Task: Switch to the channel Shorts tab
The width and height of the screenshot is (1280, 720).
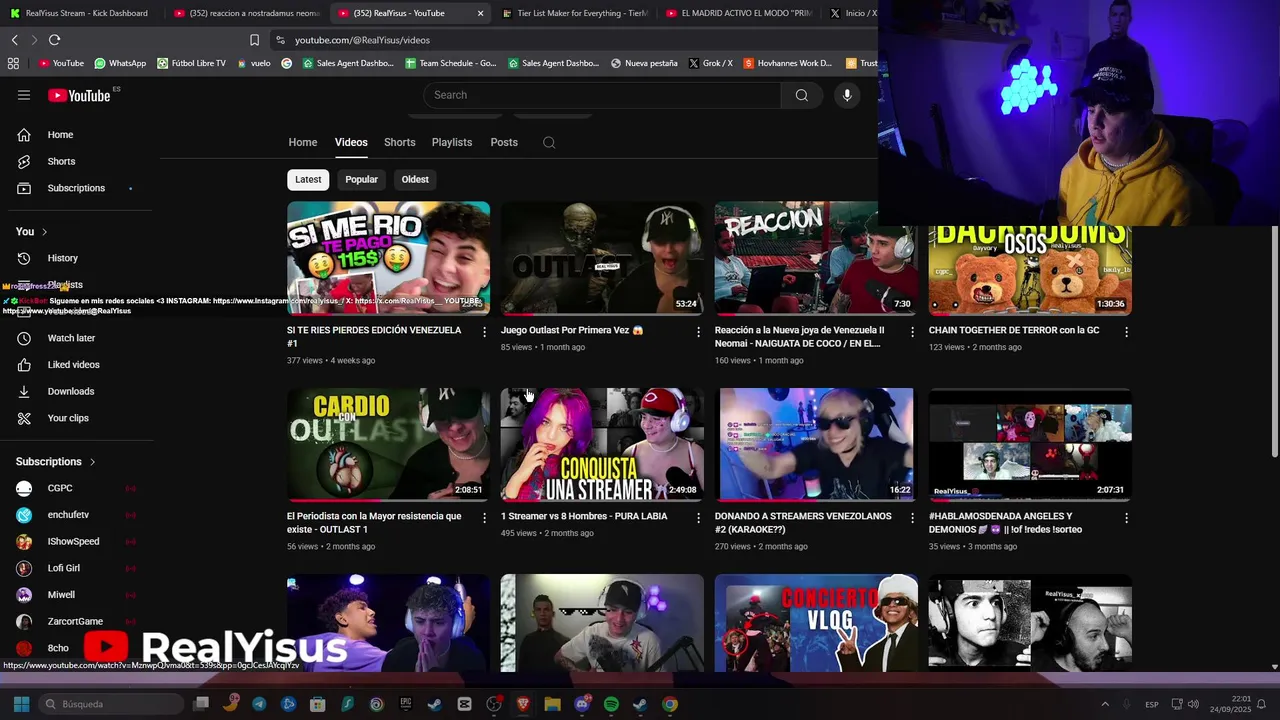Action: pos(400,142)
